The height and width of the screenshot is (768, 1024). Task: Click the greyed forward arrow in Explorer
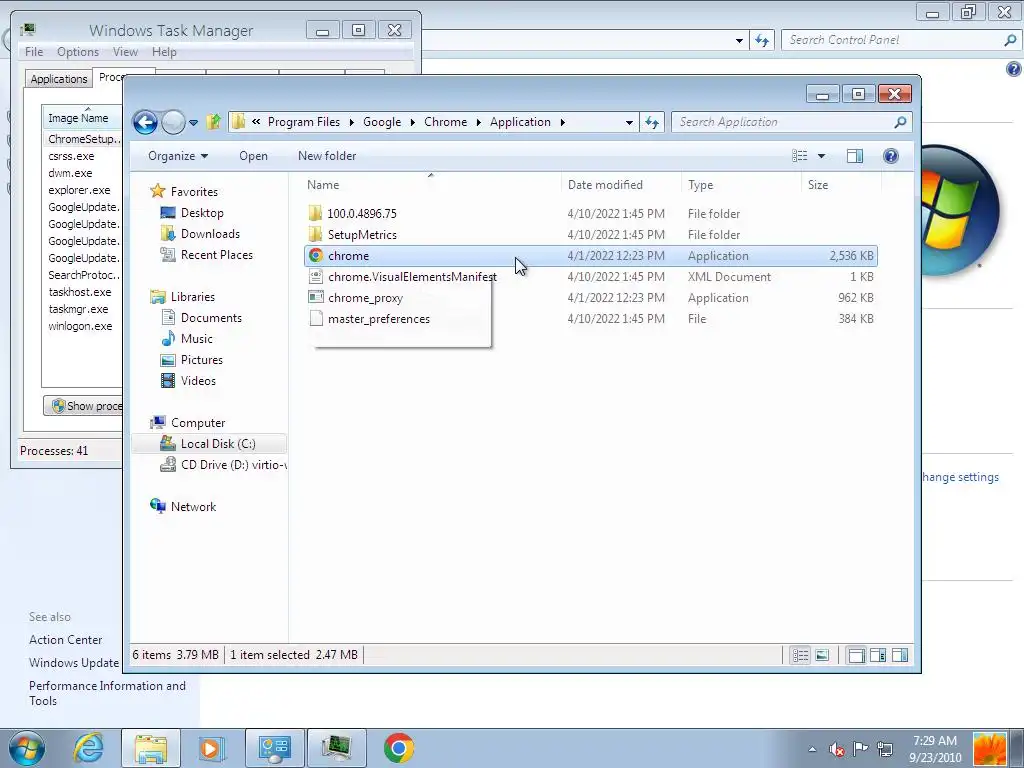click(x=173, y=122)
